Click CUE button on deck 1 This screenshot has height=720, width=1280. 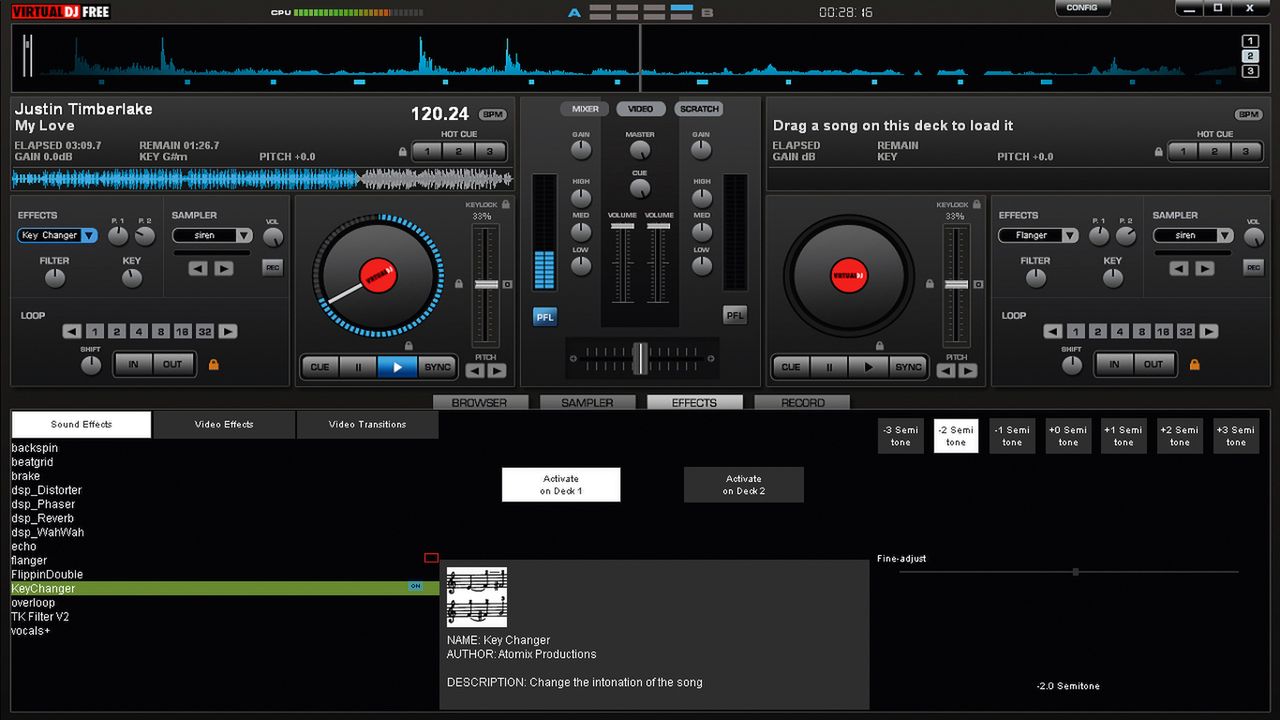pos(320,367)
